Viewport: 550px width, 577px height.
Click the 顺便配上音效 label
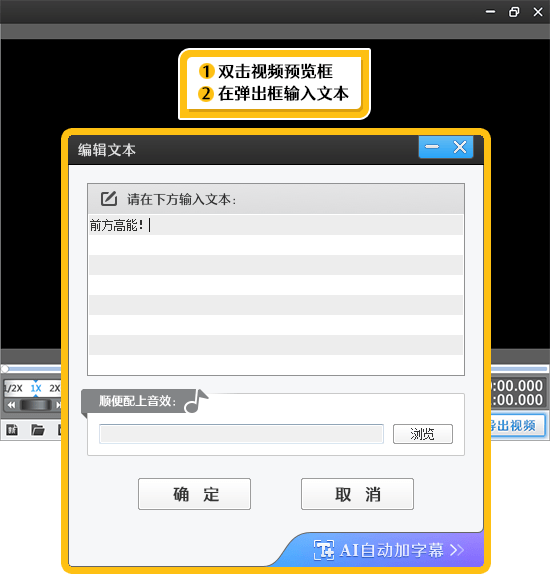coord(137,401)
